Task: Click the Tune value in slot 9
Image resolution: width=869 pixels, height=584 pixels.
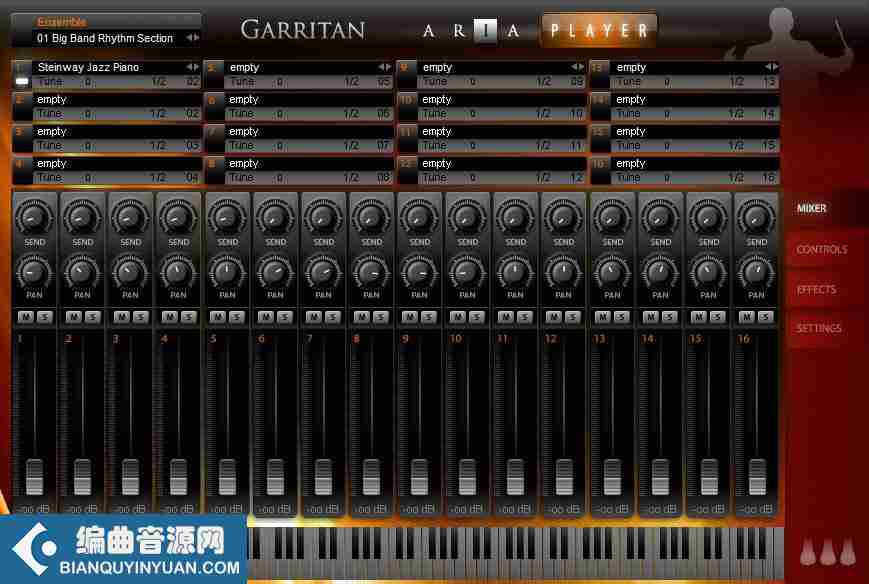Action: [x=473, y=82]
